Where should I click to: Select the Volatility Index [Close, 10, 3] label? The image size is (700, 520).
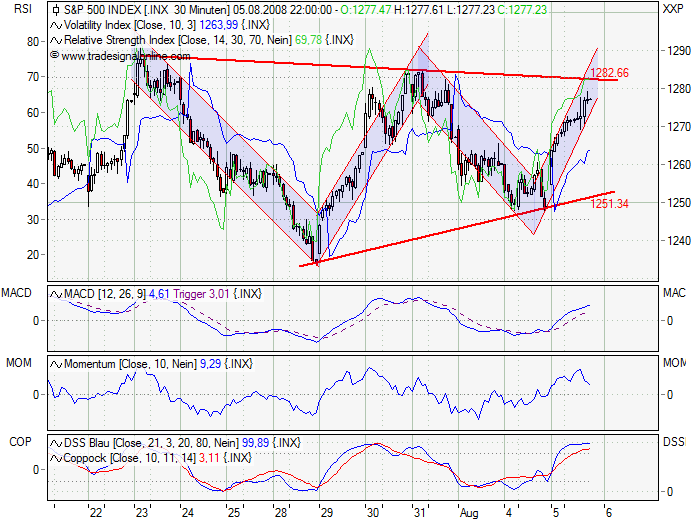click(x=130, y=25)
